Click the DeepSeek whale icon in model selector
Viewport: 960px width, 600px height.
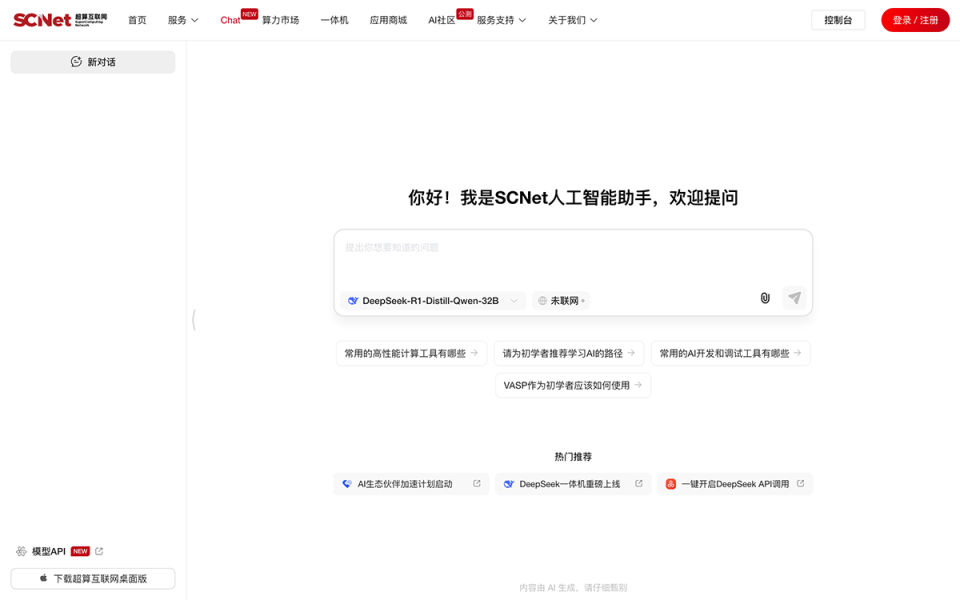[355, 300]
